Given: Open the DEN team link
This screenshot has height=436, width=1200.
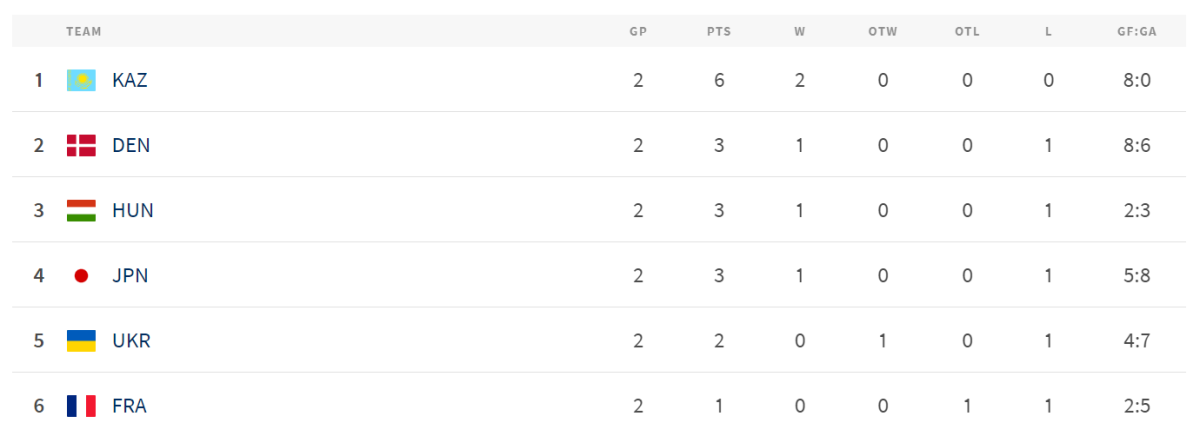Looking at the screenshot, I should pyautogui.click(x=131, y=145).
